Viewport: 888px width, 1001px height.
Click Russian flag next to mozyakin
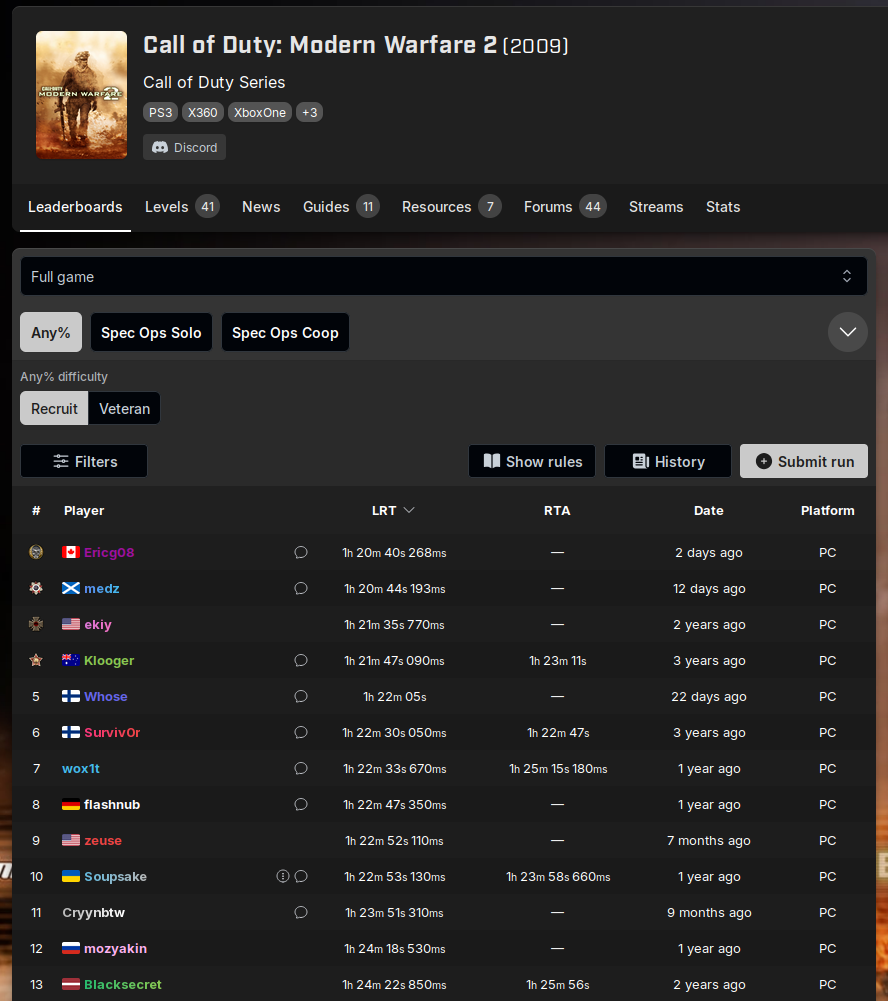coord(71,948)
